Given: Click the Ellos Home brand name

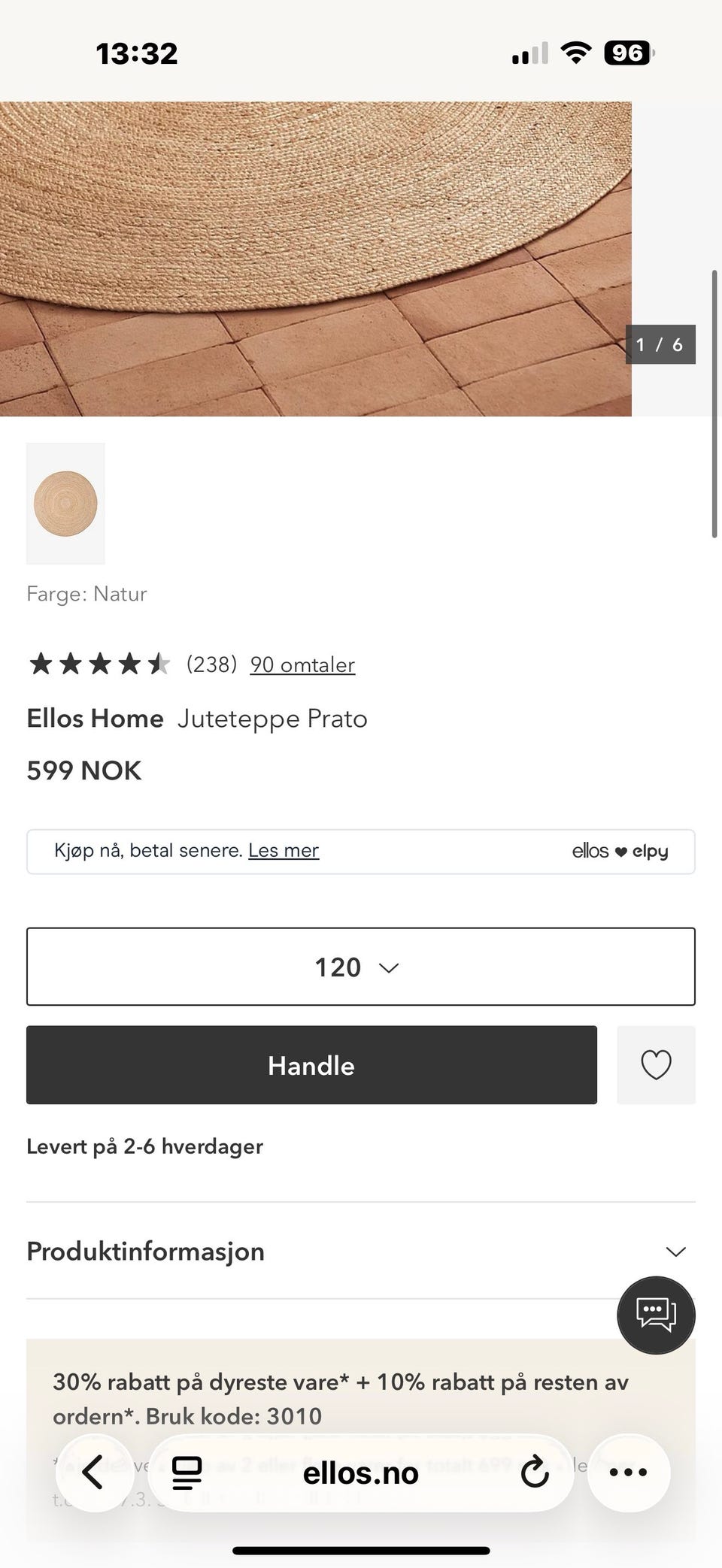Looking at the screenshot, I should 95,719.
